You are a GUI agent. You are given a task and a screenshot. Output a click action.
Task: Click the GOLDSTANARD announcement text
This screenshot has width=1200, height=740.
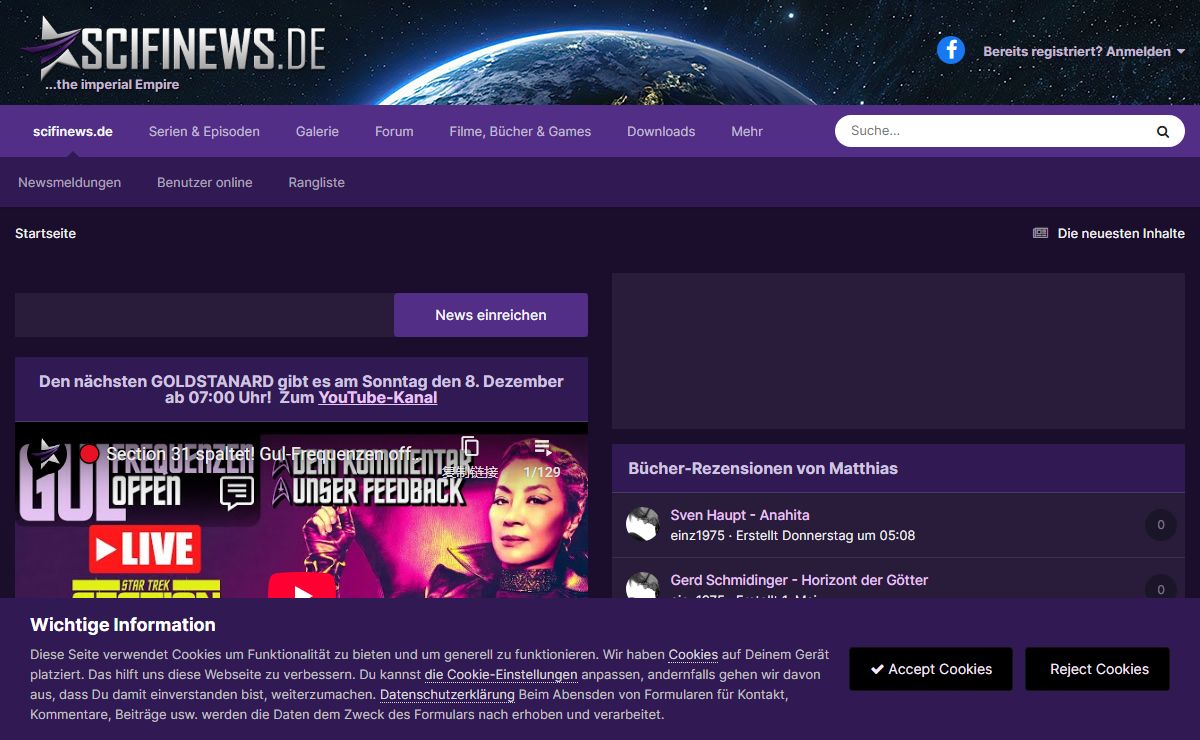coord(301,389)
